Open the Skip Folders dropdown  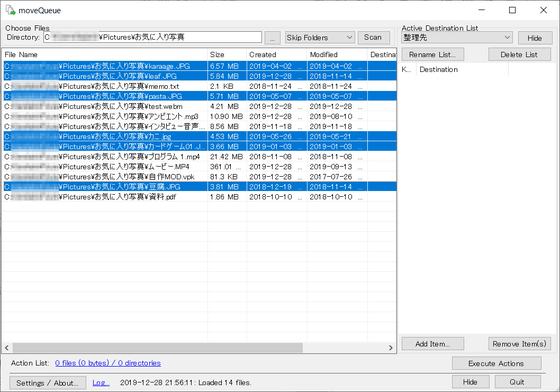(x=320, y=37)
